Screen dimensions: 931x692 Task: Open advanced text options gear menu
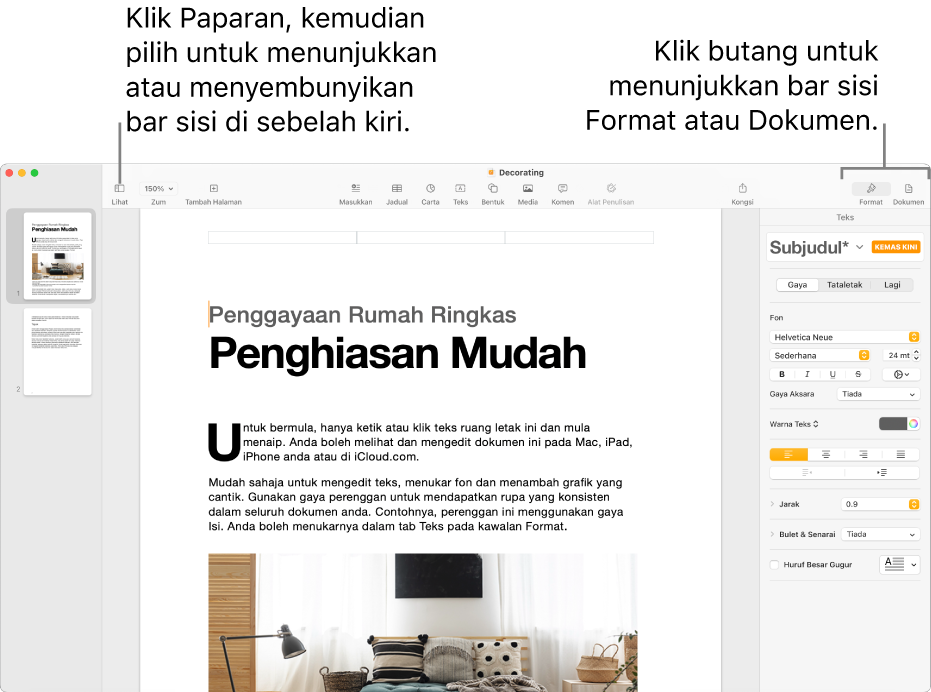(x=901, y=374)
